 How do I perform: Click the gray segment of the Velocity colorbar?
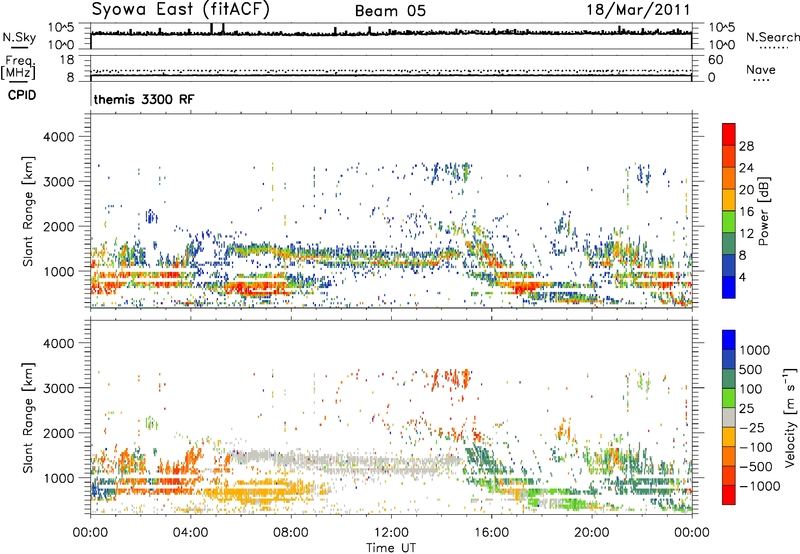tap(729, 418)
